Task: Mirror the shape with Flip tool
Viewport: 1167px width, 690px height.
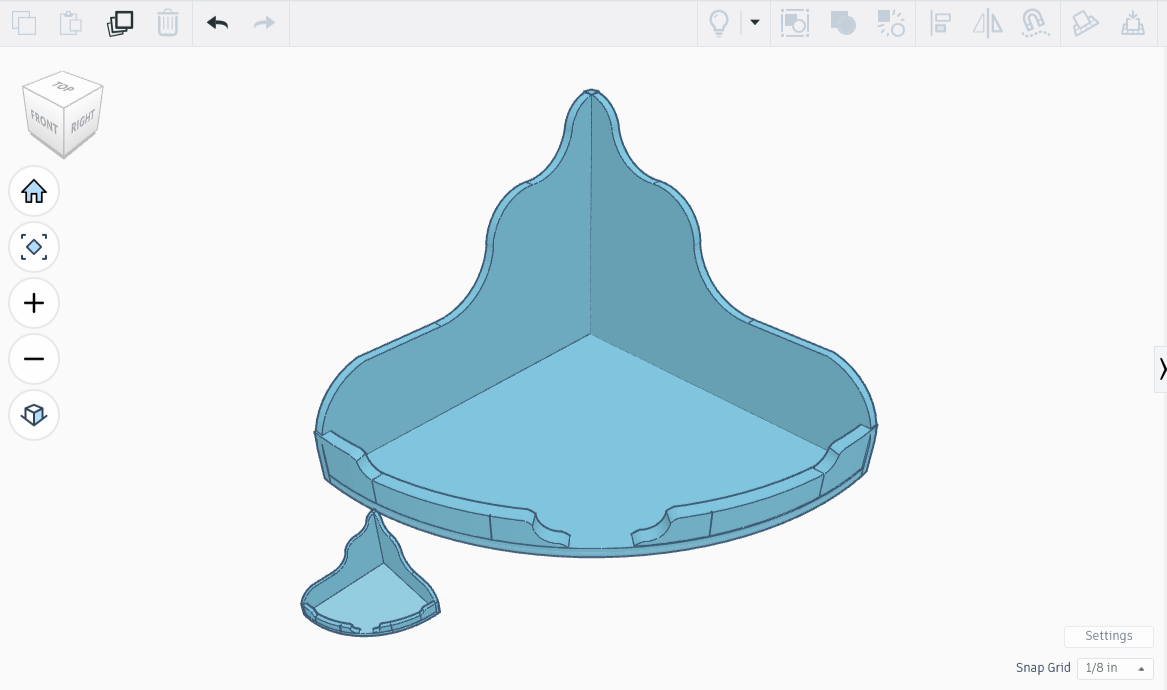Action: 986,22
